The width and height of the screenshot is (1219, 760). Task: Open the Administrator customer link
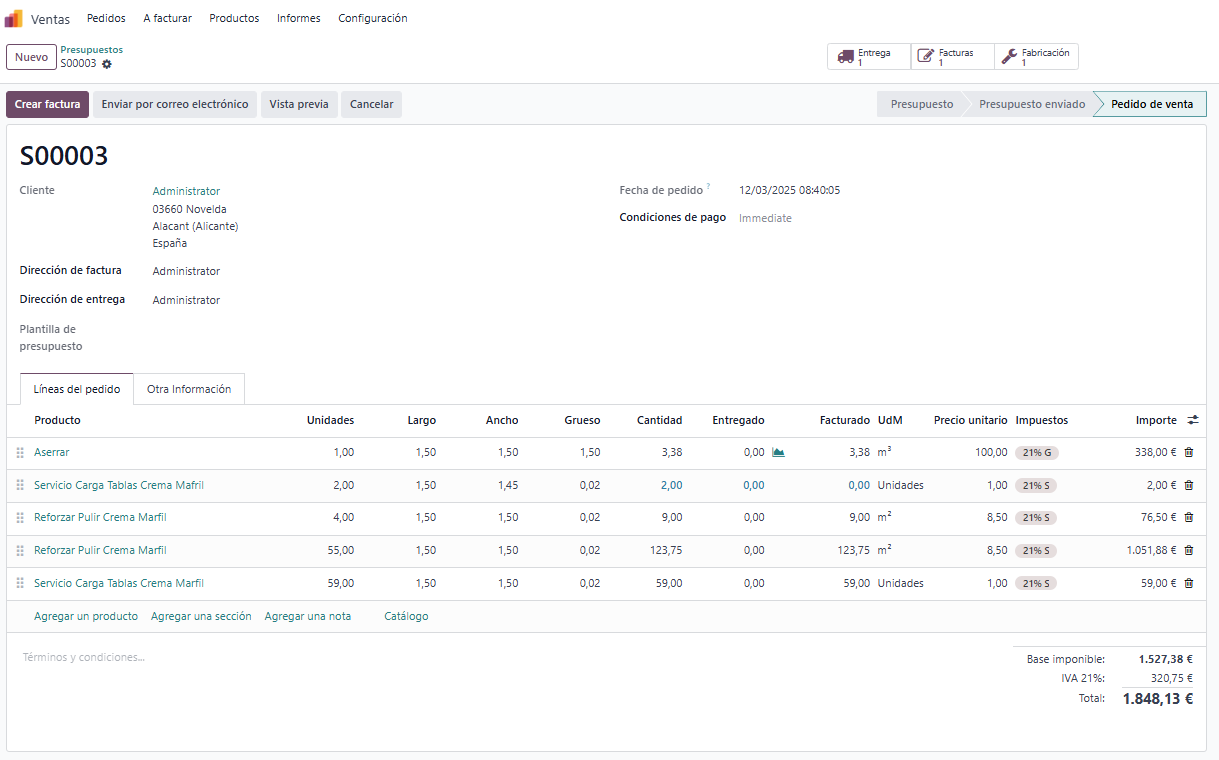point(186,191)
